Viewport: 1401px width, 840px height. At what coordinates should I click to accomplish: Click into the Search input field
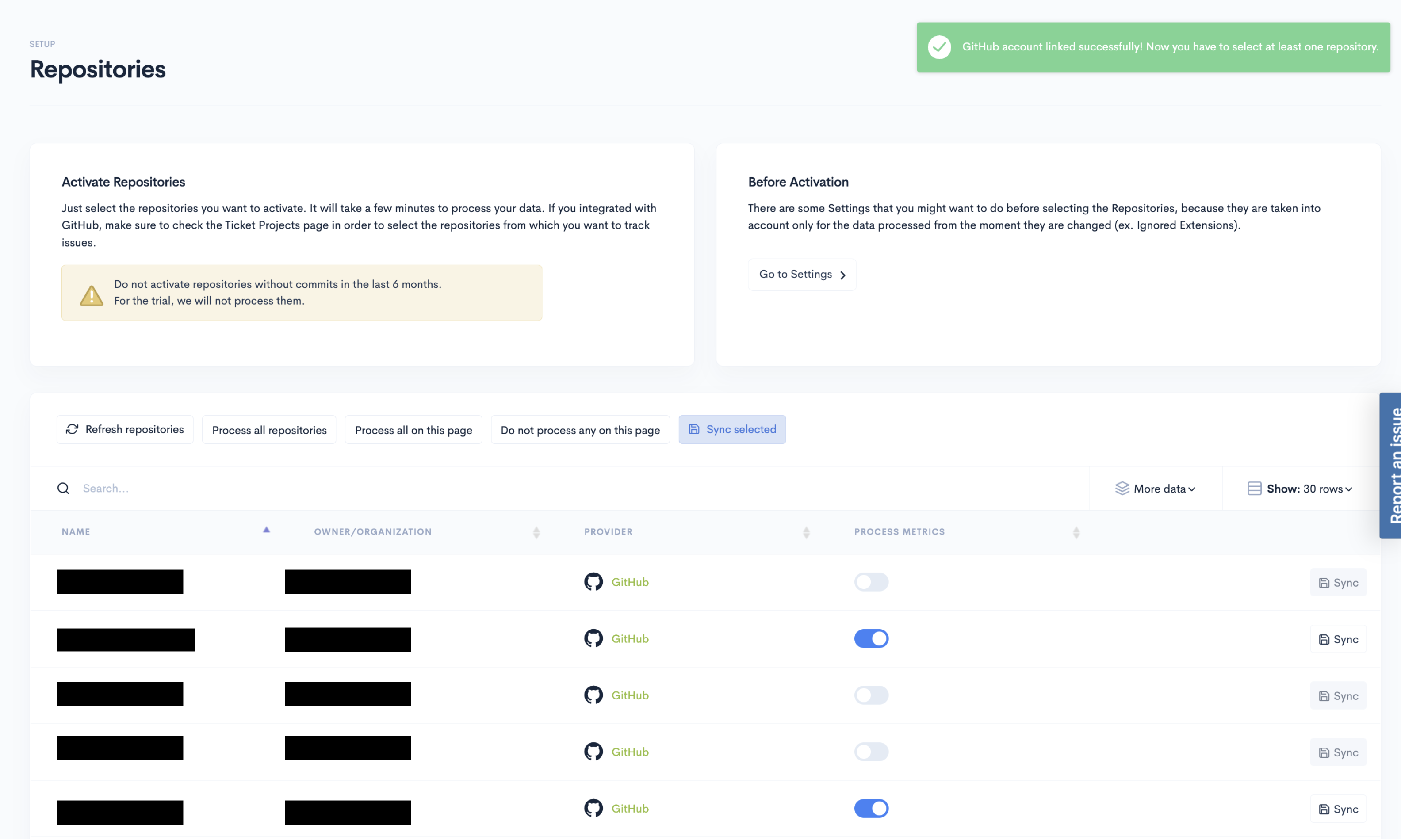coord(566,488)
